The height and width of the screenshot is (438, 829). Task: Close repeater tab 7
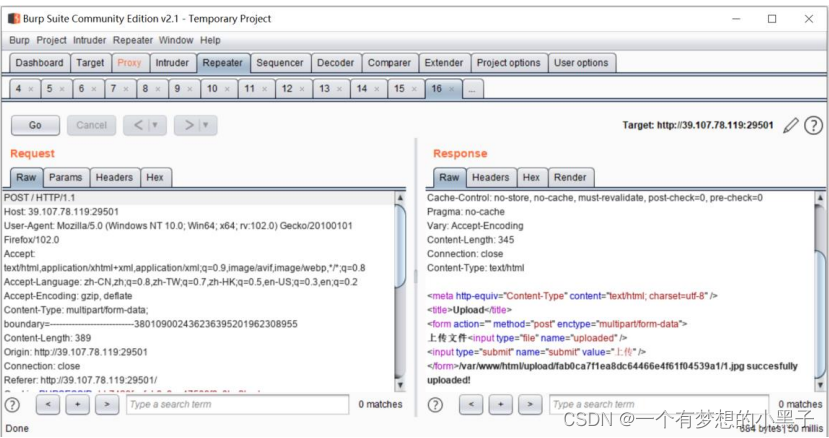126,89
